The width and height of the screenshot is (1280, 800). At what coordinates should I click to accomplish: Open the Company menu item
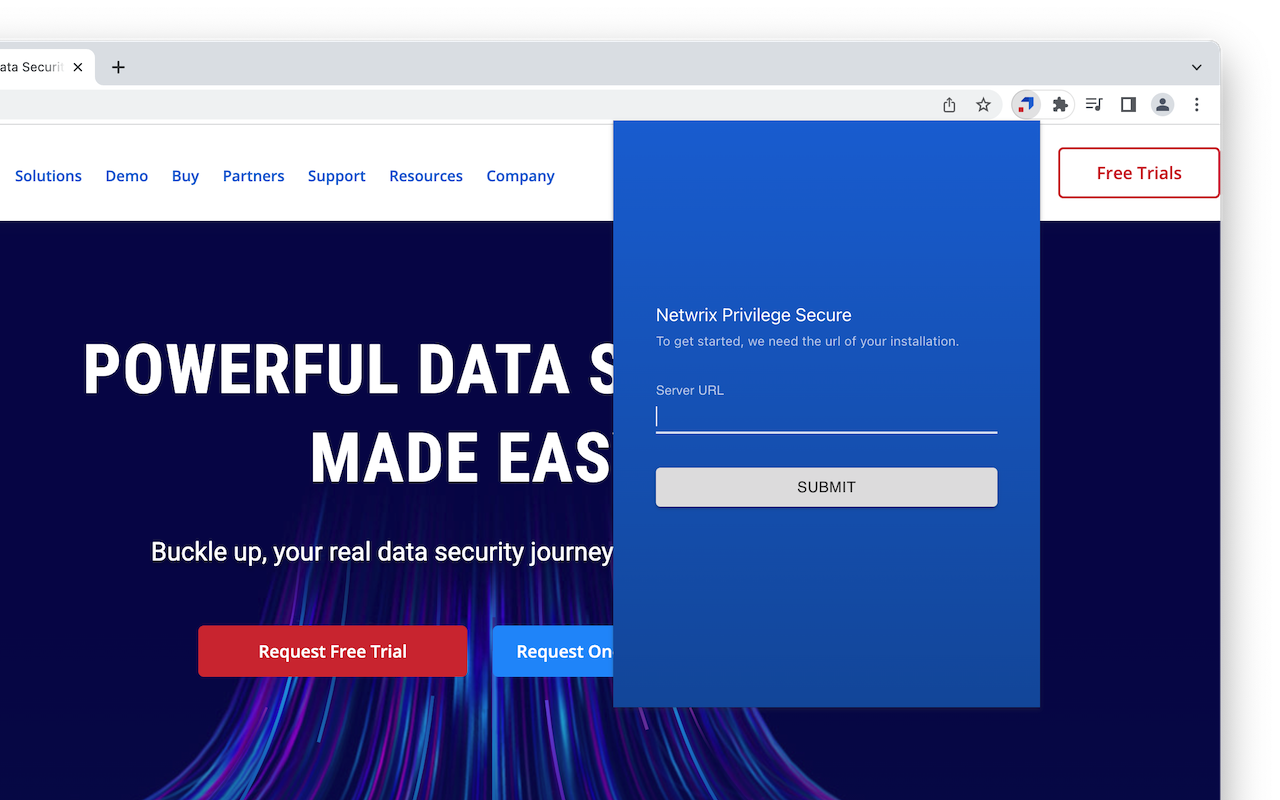tap(520, 175)
